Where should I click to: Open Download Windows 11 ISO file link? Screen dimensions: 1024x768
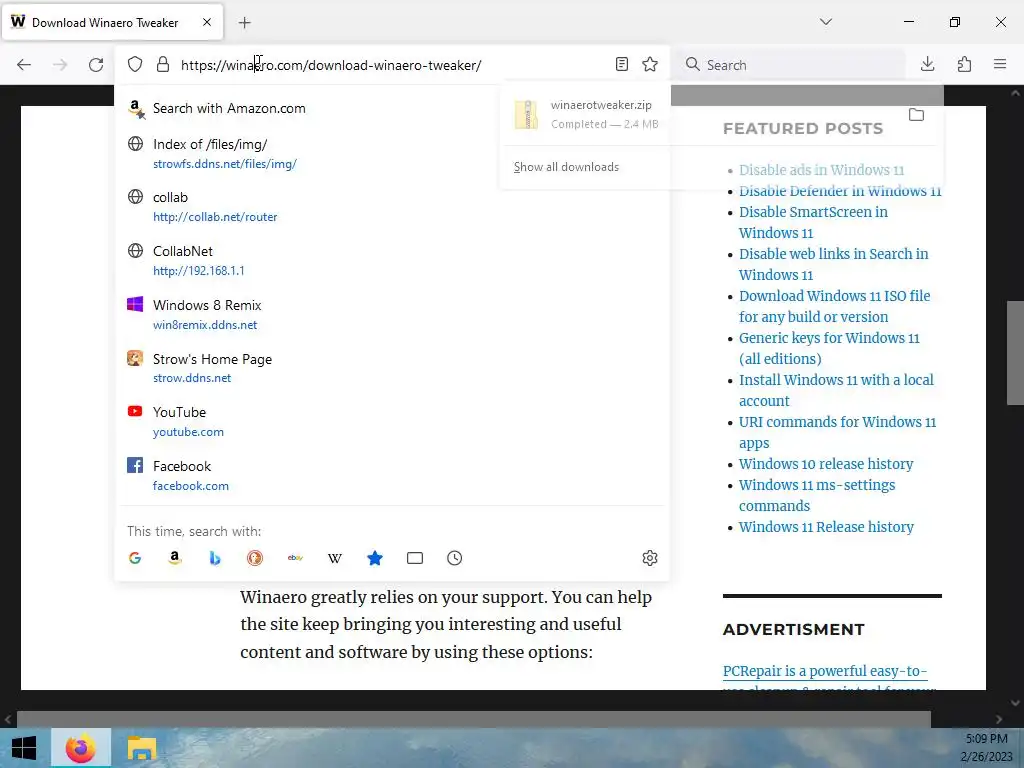(x=834, y=306)
